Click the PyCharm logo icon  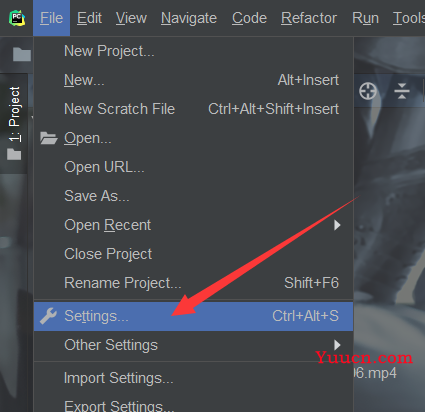point(17,18)
